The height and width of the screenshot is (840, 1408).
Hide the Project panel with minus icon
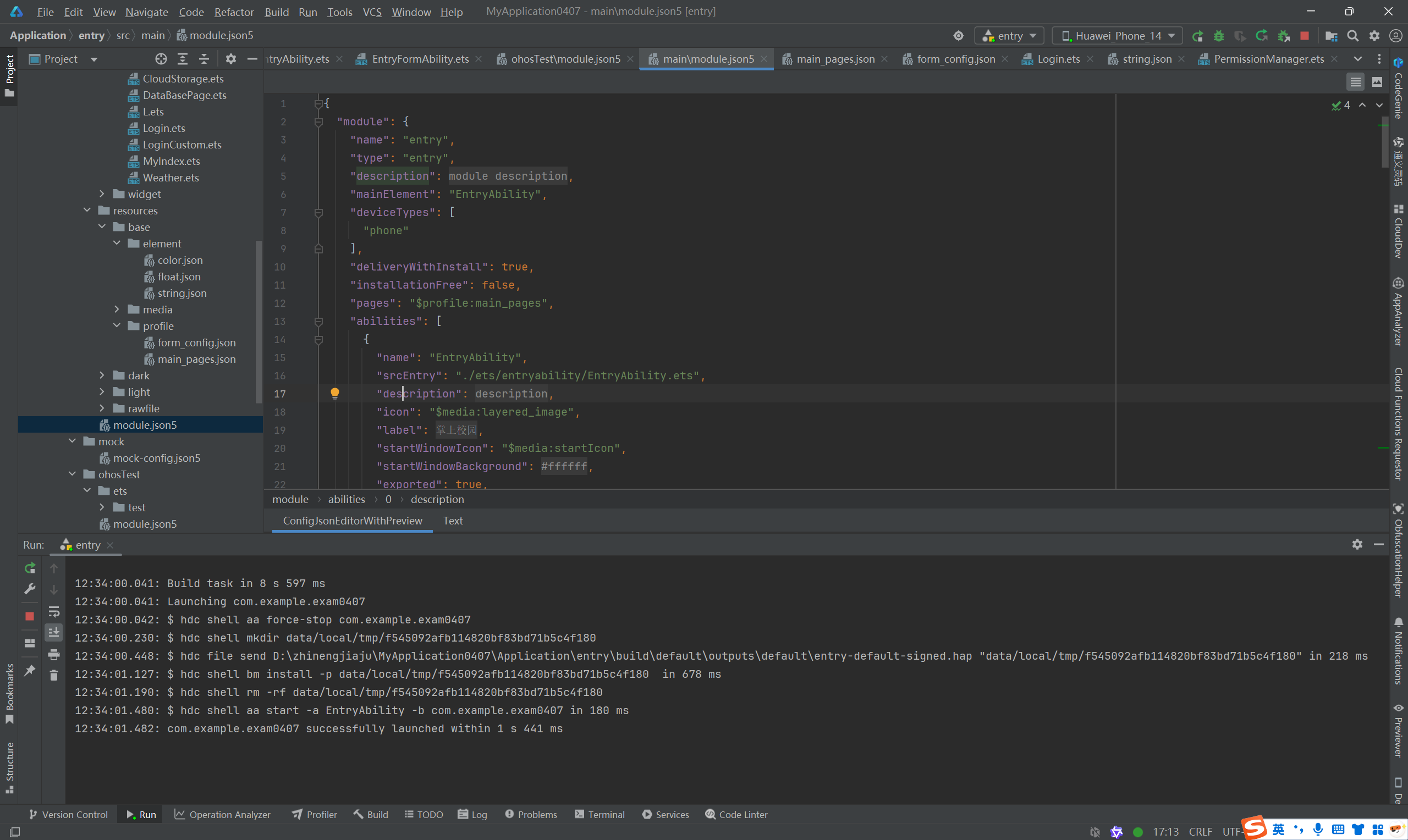coord(252,59)
